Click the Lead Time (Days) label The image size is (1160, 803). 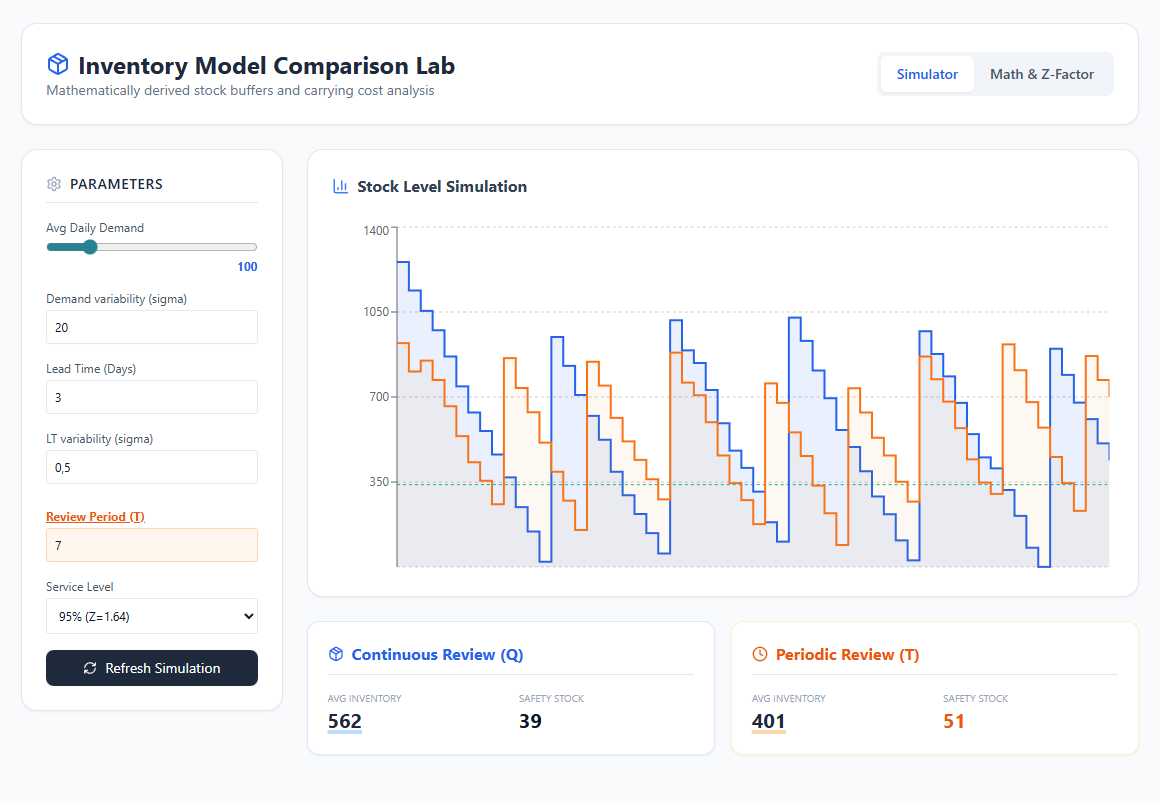coord(91,369)
